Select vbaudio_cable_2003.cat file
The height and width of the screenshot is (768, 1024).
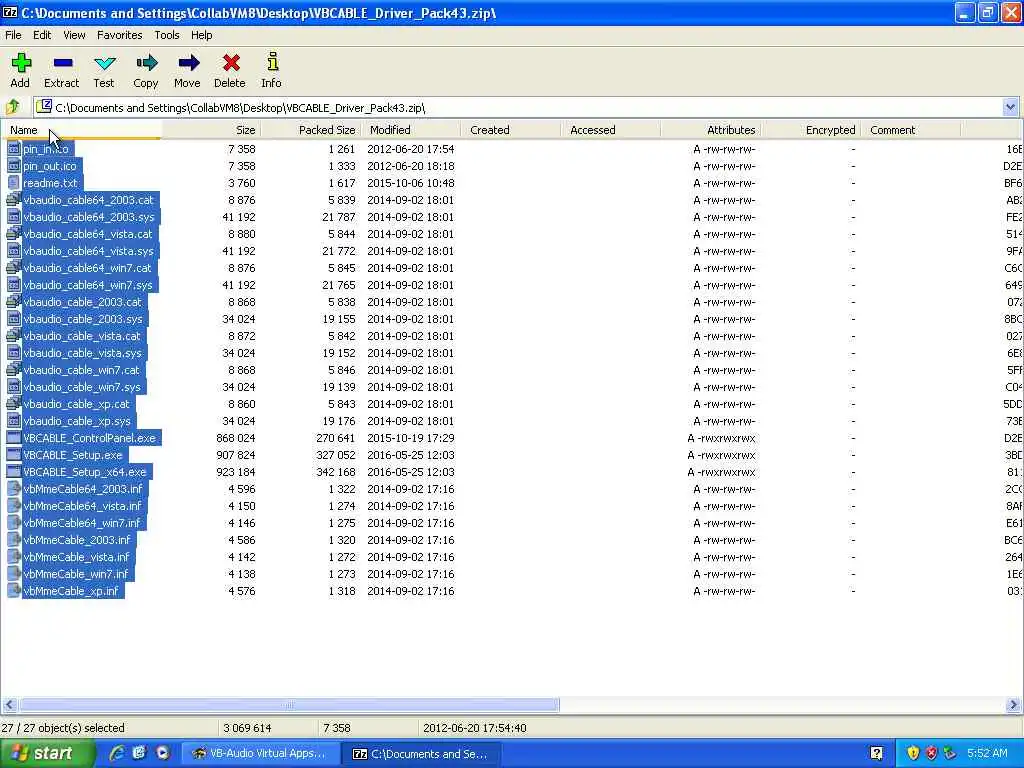tap(82, 302)
